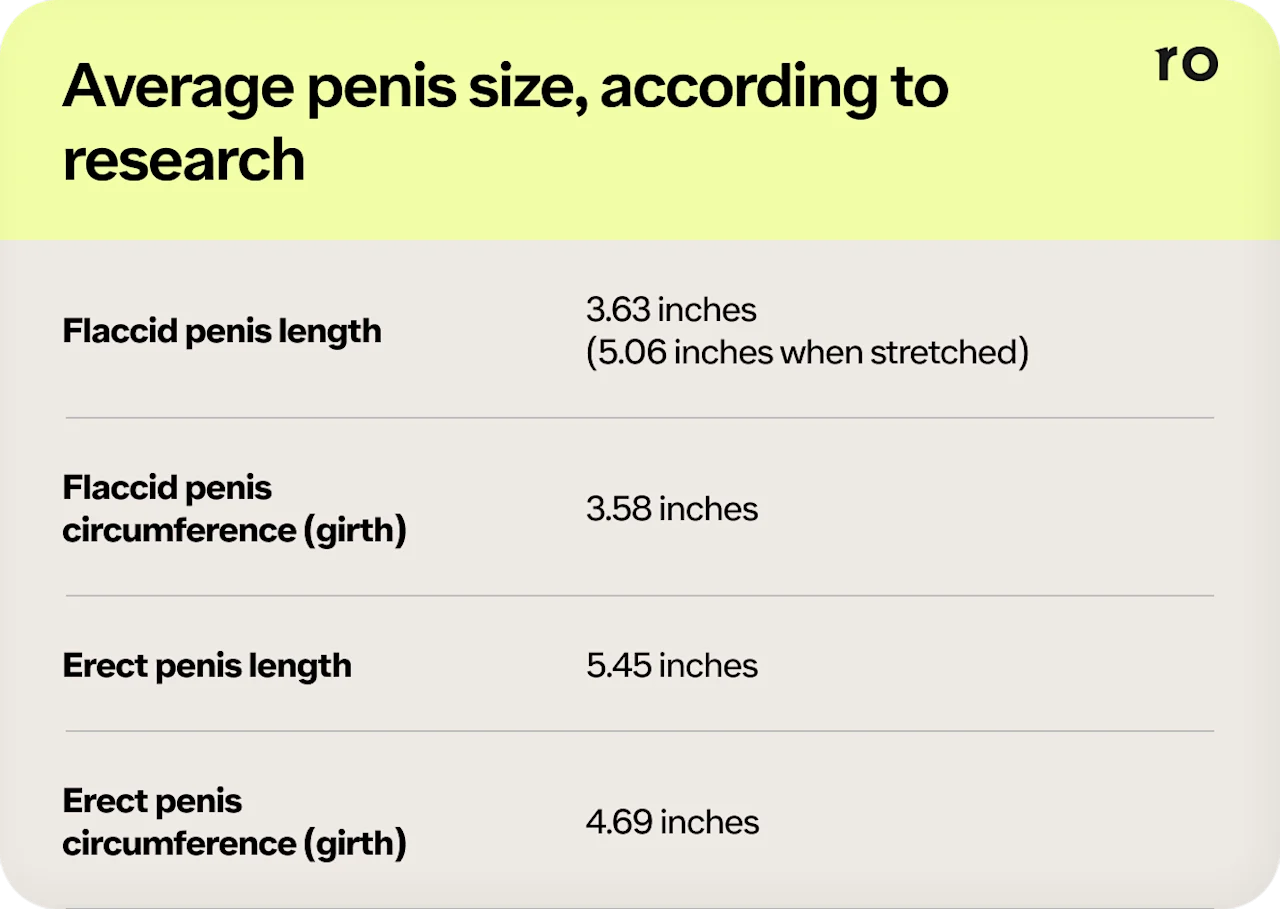
Task: Click the word "research" in the title
Action: tap(183, 159)
